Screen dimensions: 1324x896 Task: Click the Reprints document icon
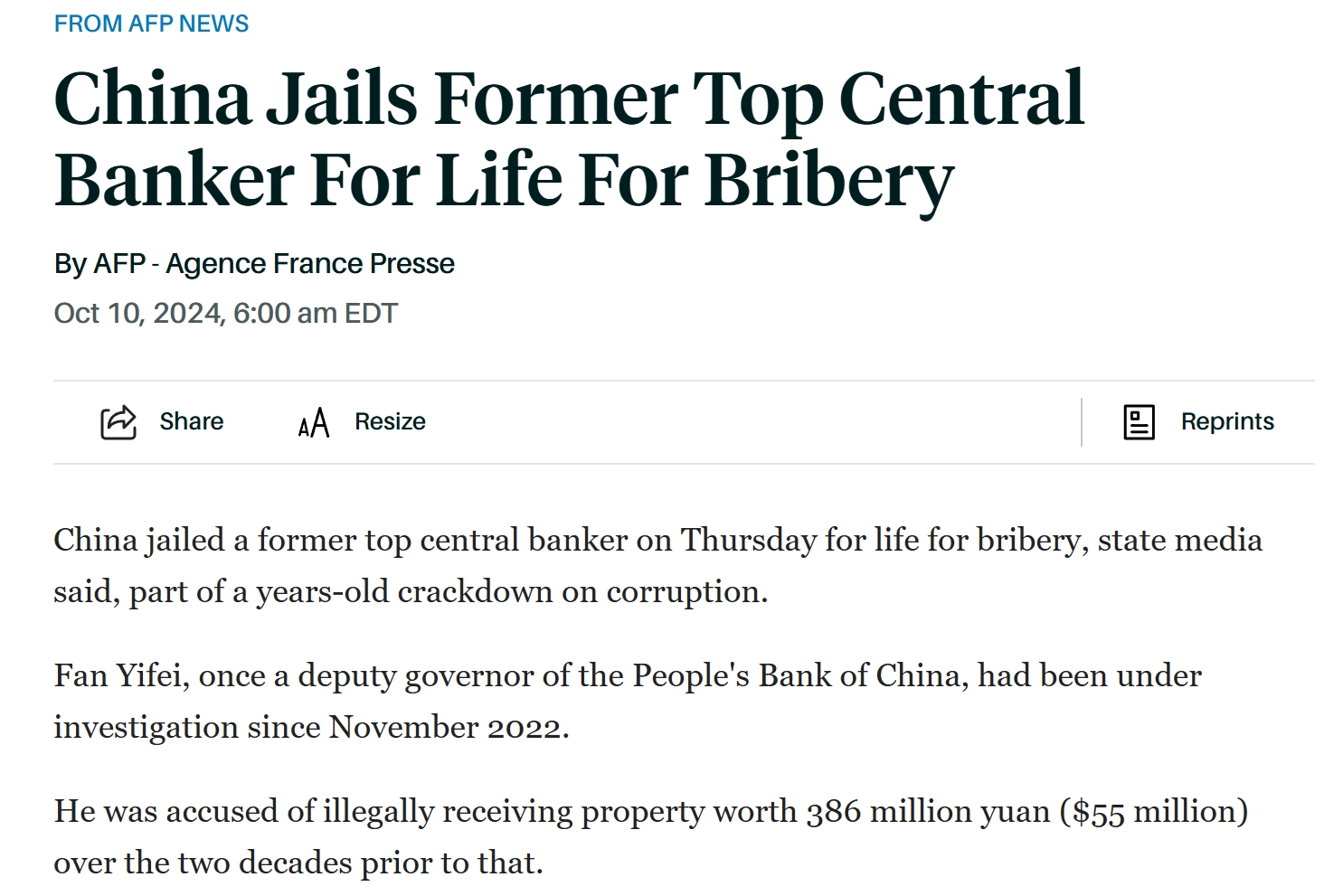[1139, 422]
